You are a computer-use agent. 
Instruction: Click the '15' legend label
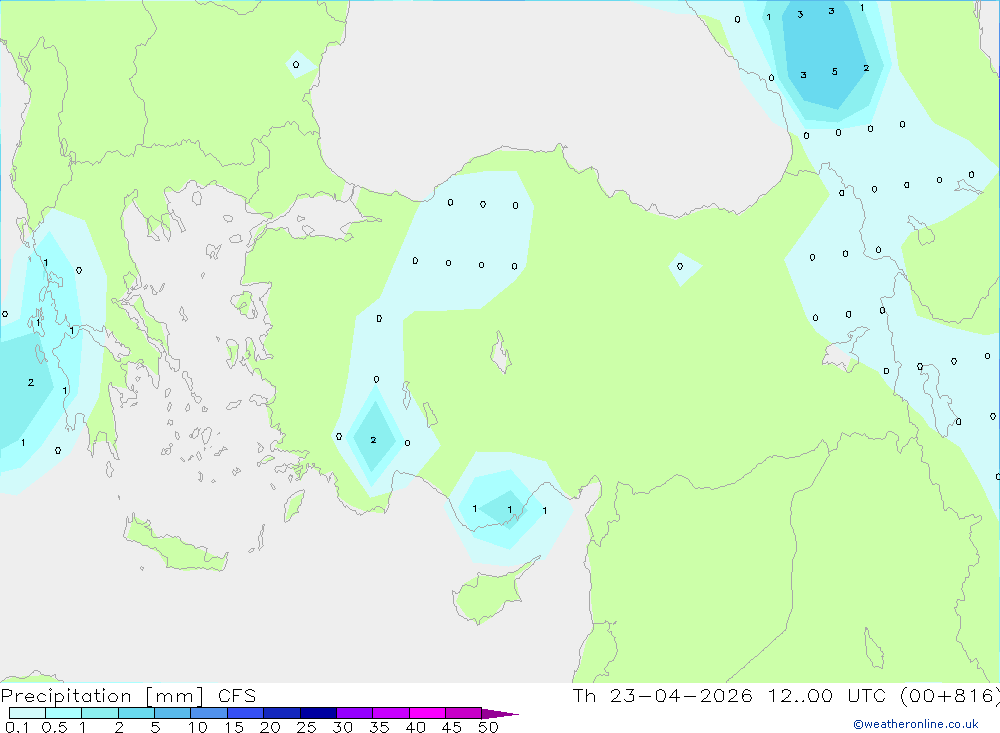(233, 727)
